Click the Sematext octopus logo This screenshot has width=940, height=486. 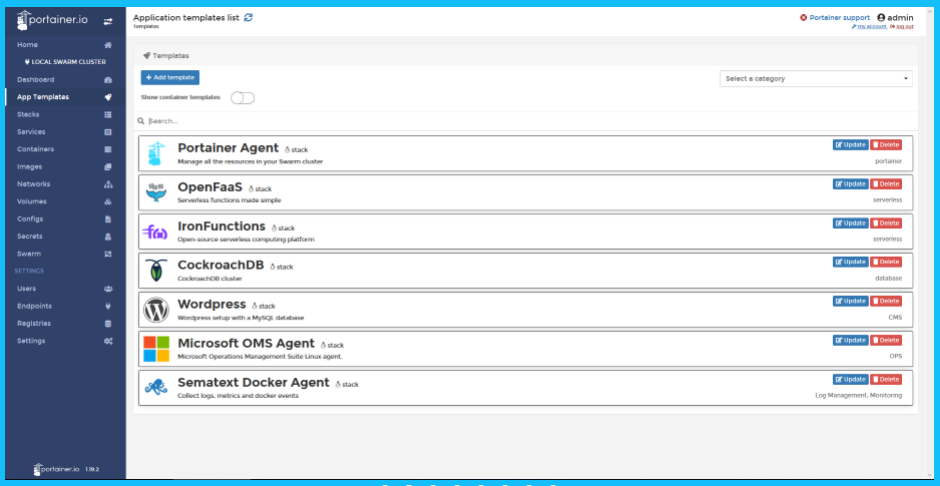[x=156, y=388]
